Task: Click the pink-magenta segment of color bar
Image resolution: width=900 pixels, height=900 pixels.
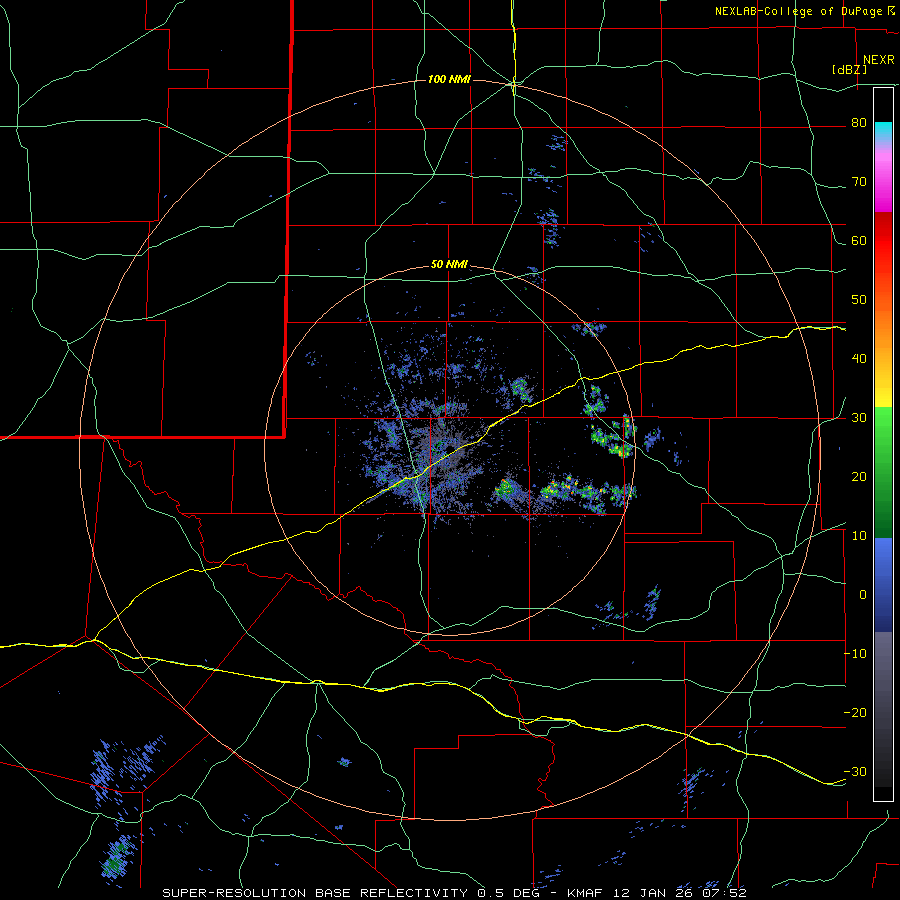Action: pyautogui.click(x=883, y=179)
